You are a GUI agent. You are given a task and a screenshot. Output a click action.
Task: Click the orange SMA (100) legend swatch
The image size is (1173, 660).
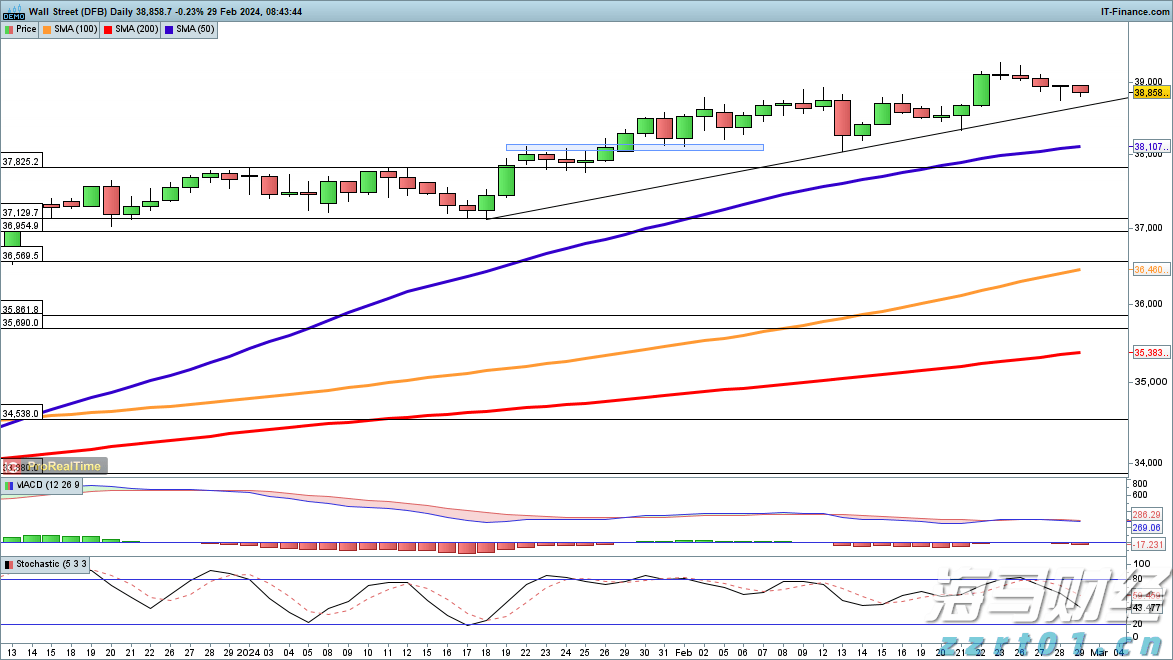pos(47,29)
